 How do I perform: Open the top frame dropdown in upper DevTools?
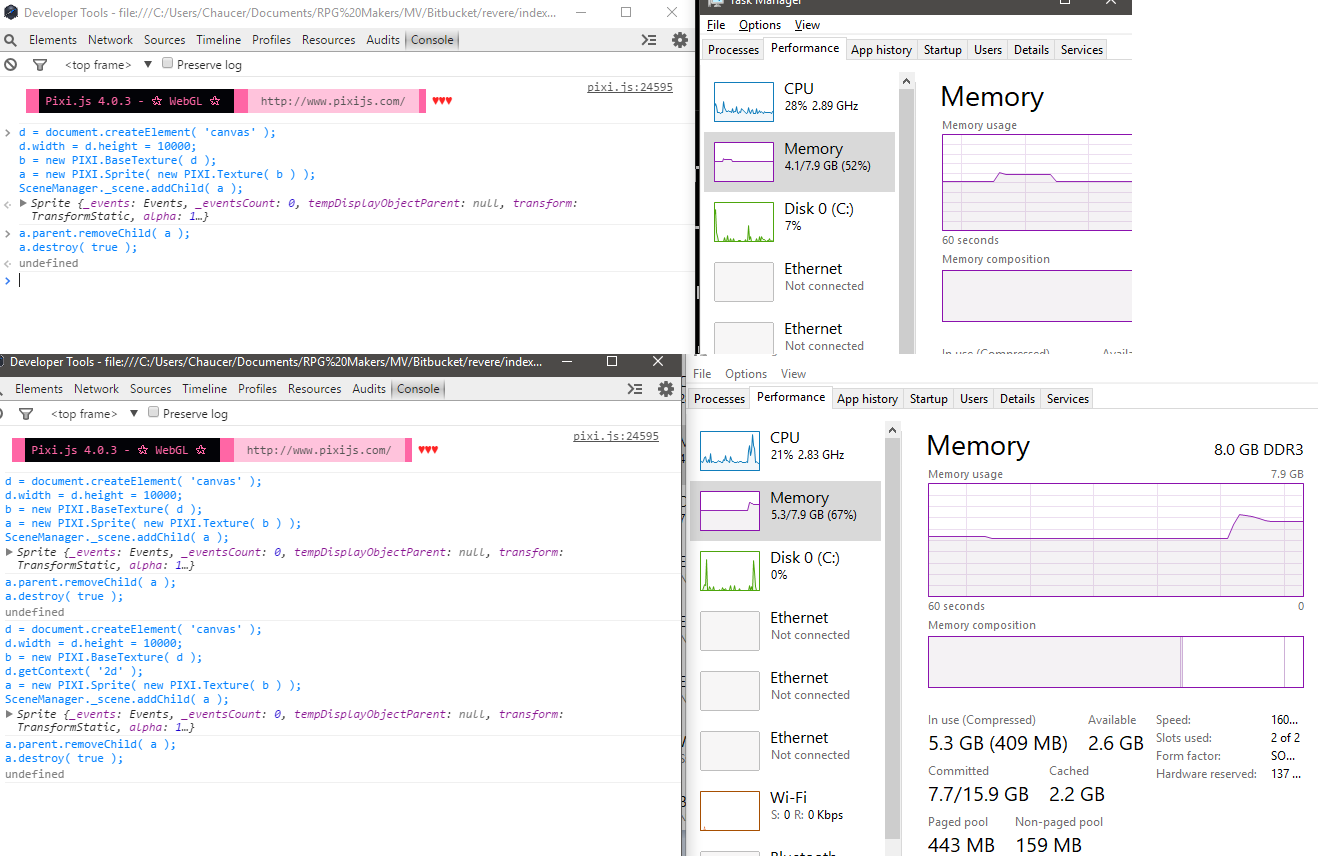click(x=147, y=65)
